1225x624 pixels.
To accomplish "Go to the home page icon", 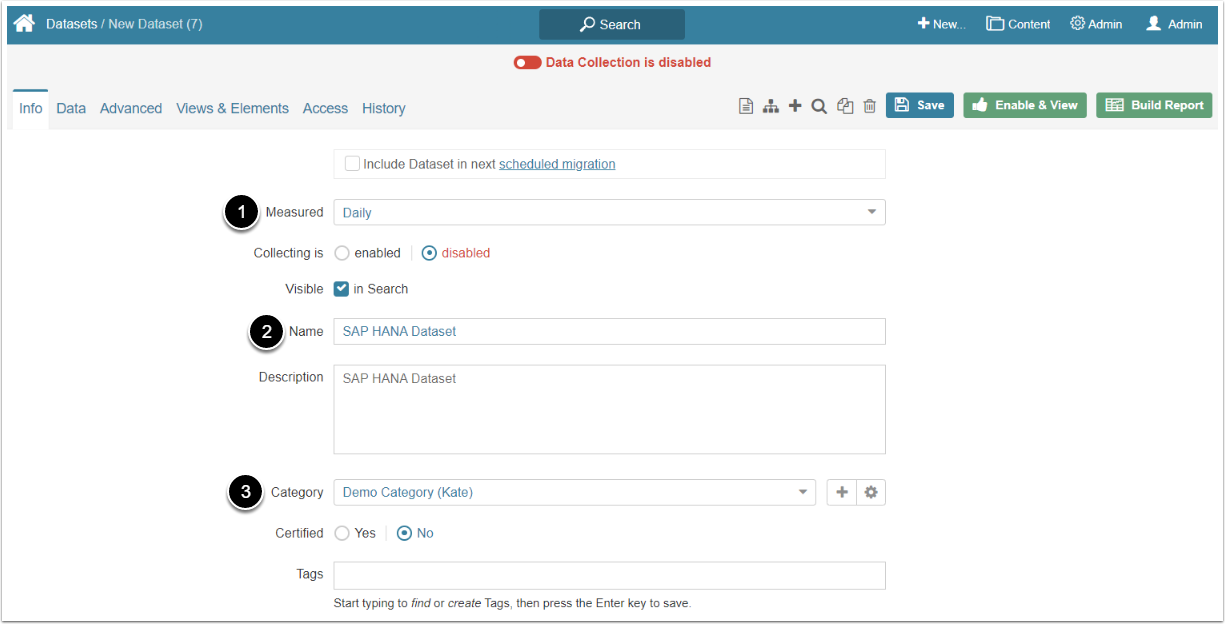I will (24, 23).
